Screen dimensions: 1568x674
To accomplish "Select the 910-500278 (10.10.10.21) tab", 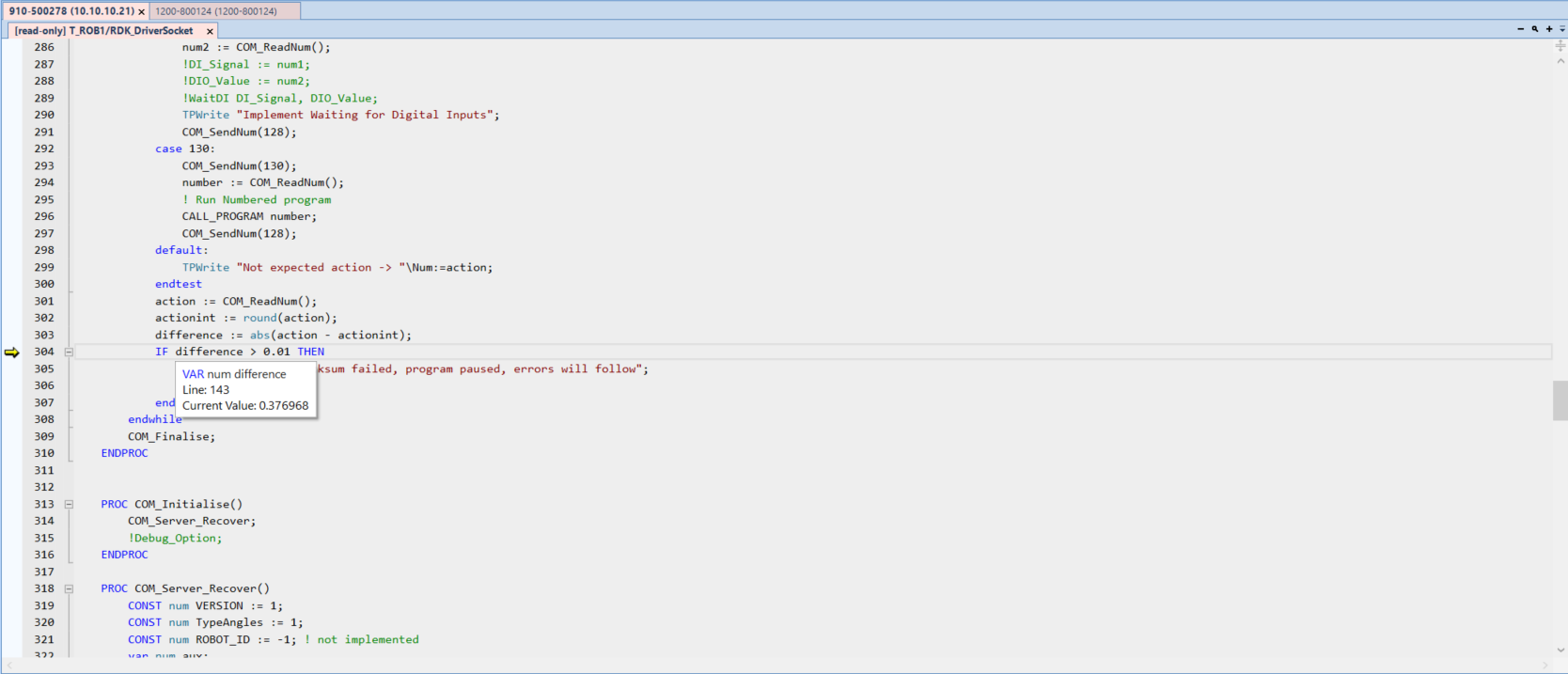I will click(71, 11).
